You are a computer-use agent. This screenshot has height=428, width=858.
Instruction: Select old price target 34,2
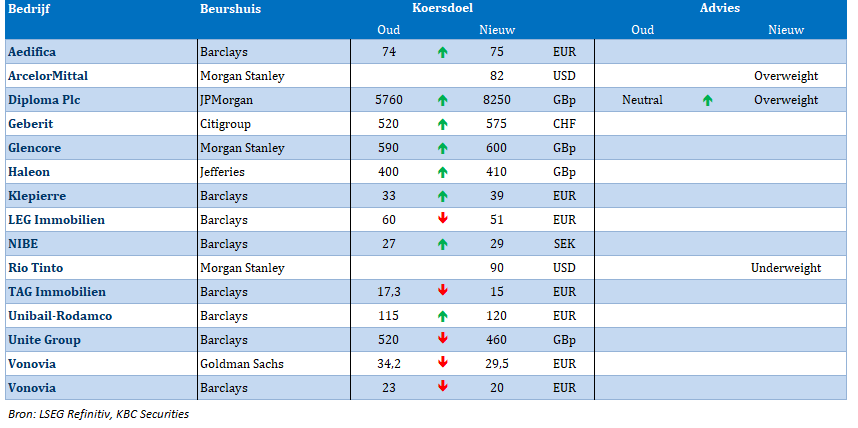[389, 365]
